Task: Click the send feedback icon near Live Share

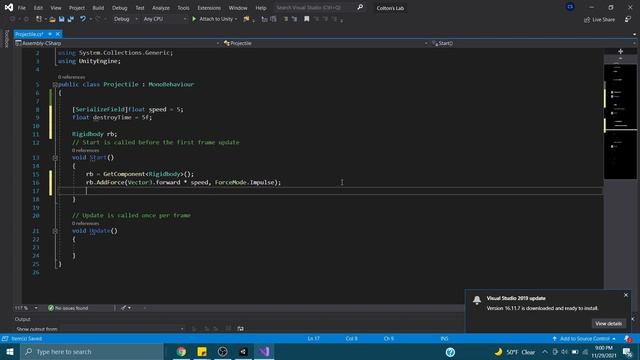Action: click(x=628, y=20)
